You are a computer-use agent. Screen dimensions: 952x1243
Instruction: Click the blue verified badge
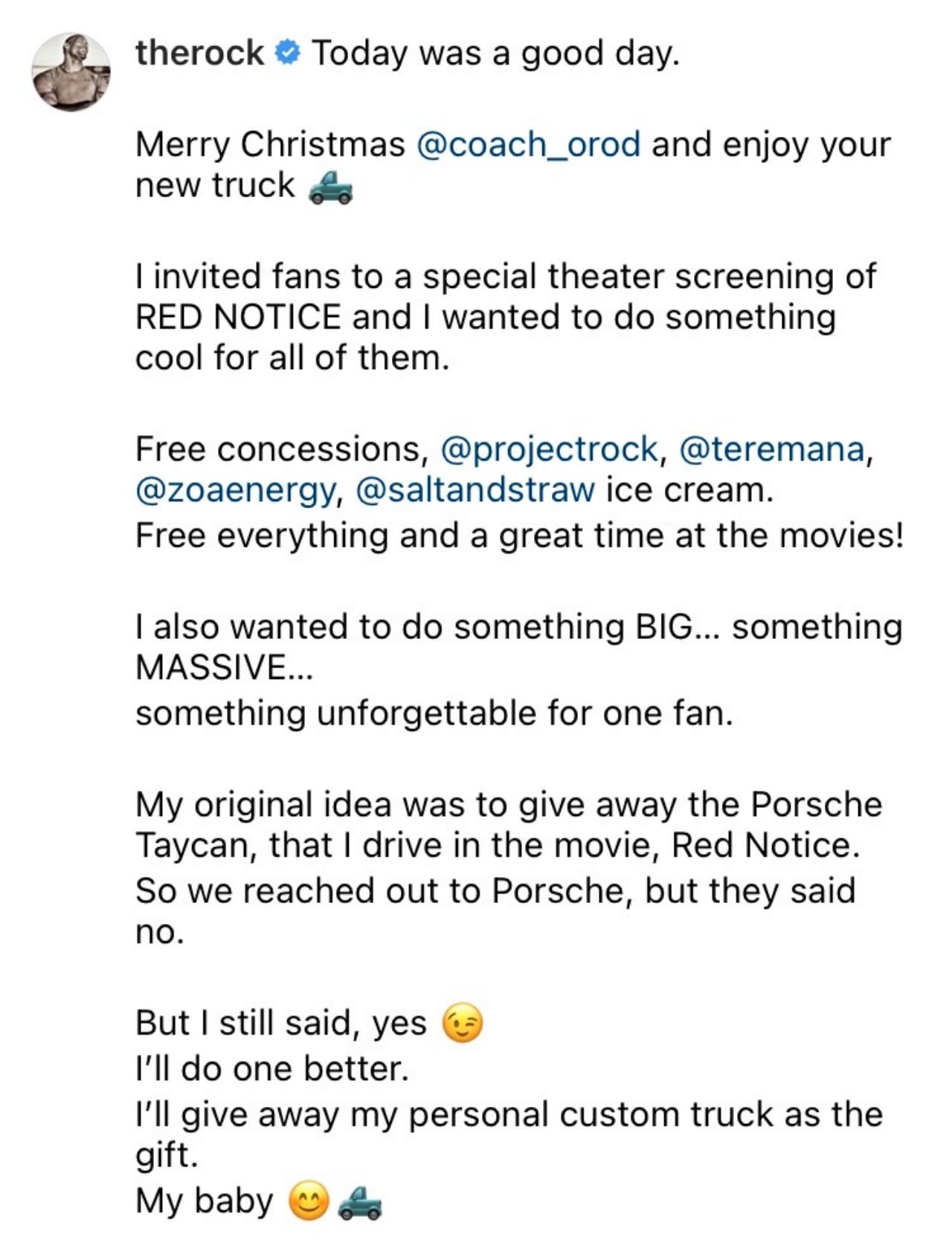click(288, 54)
